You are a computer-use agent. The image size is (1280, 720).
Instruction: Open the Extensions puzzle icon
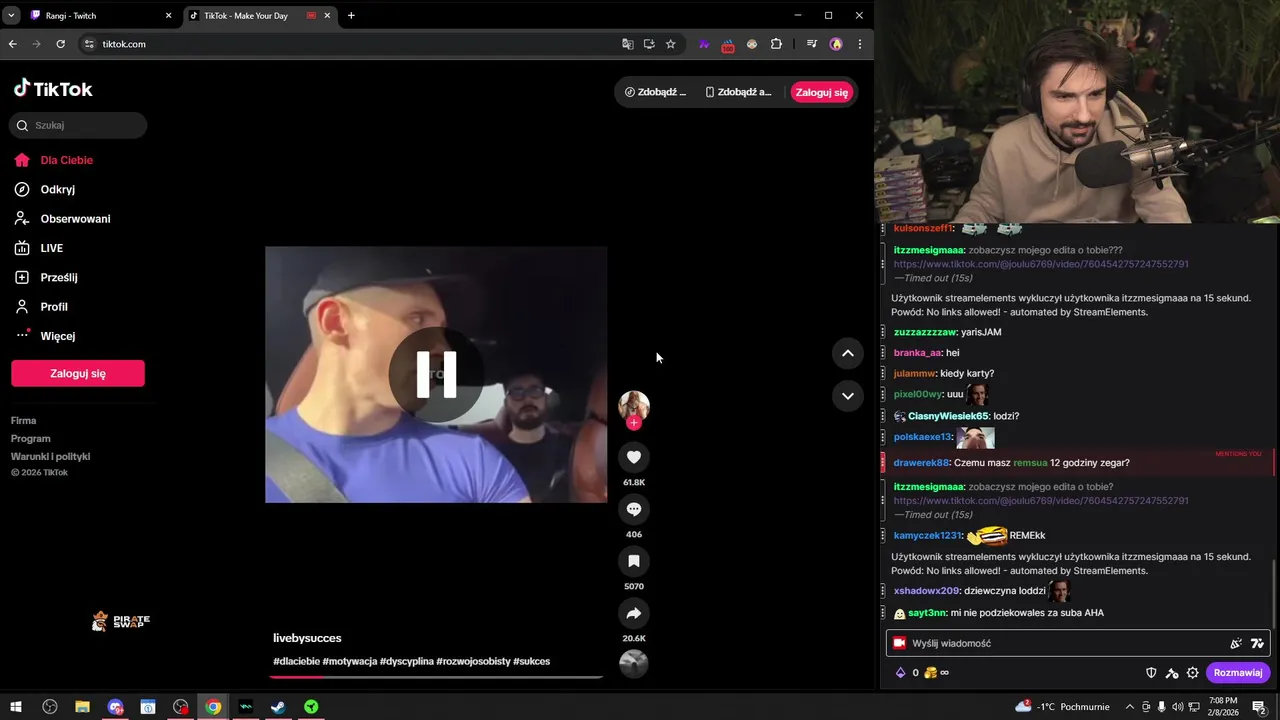[776, 44]
